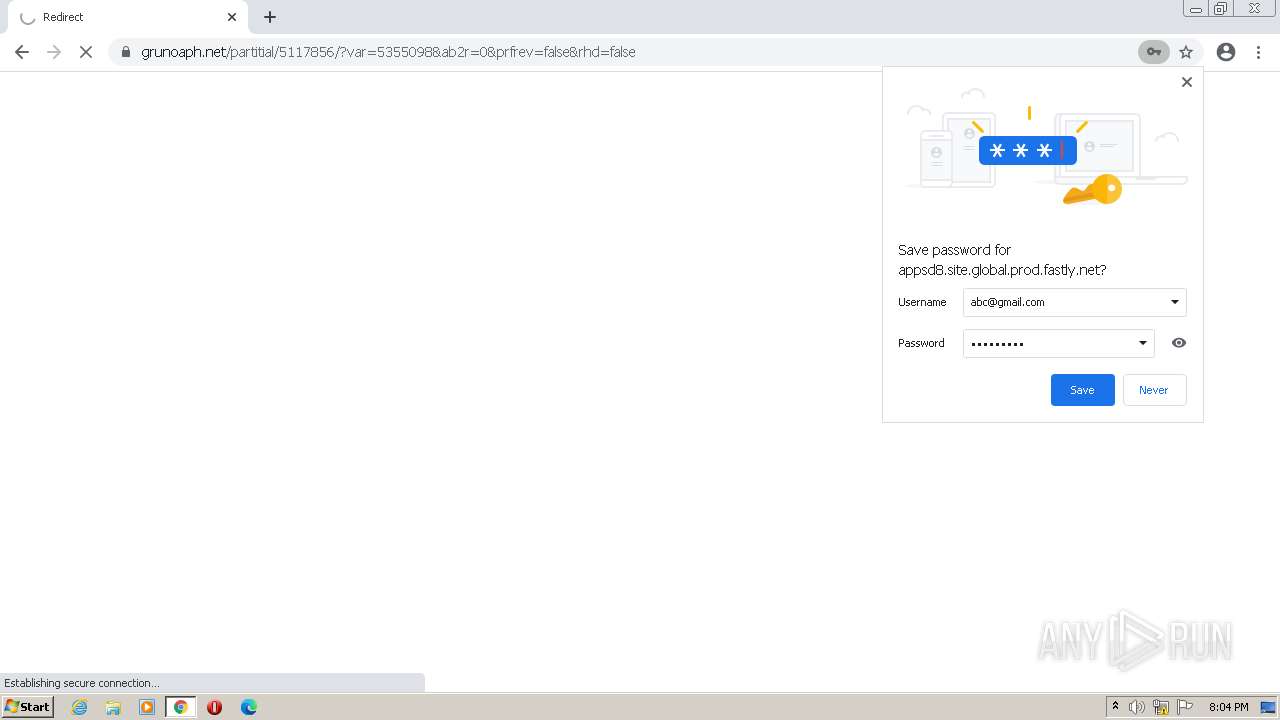Open the Chrome profile avatar menu
The height and width of the screenshot is (720, 1280).
(1226, 52)
